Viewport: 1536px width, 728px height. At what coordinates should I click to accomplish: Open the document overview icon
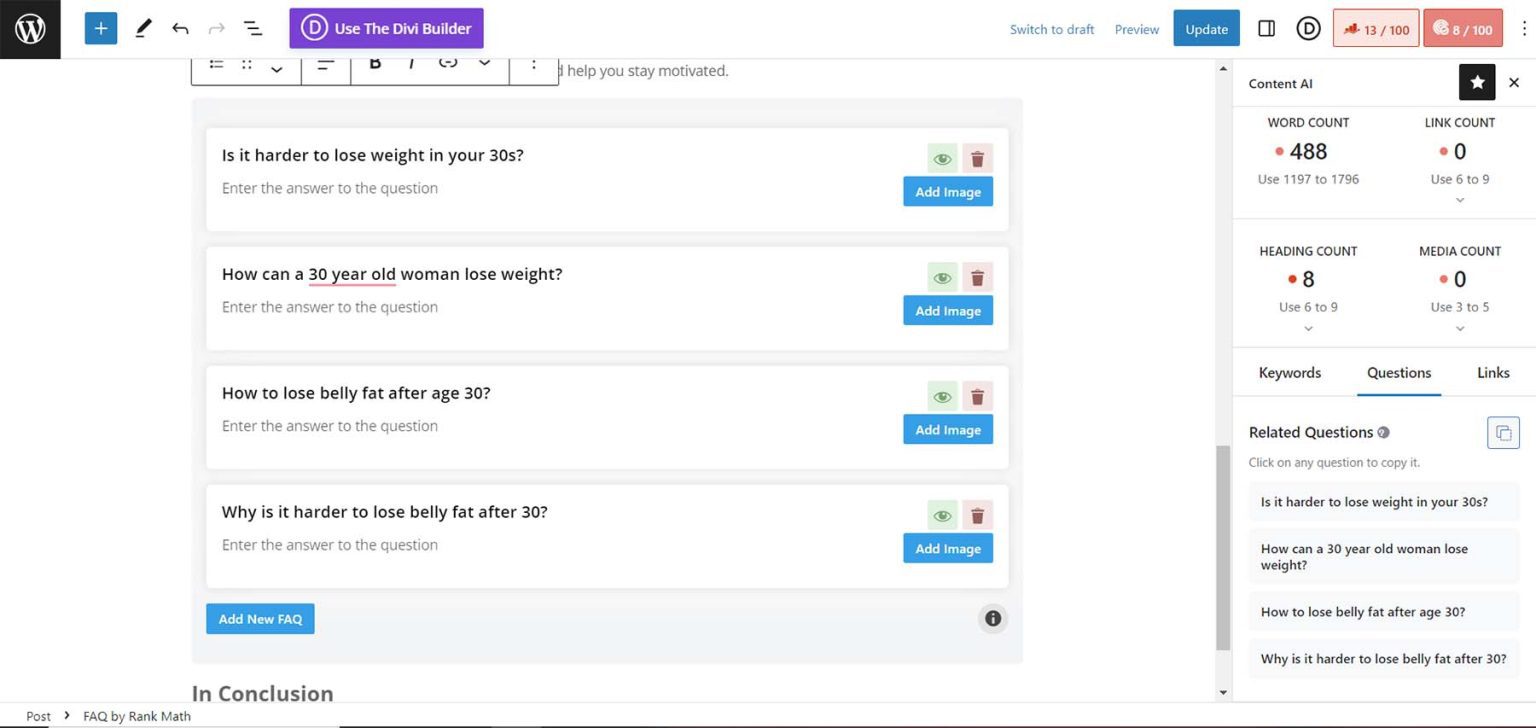point(253,28)
